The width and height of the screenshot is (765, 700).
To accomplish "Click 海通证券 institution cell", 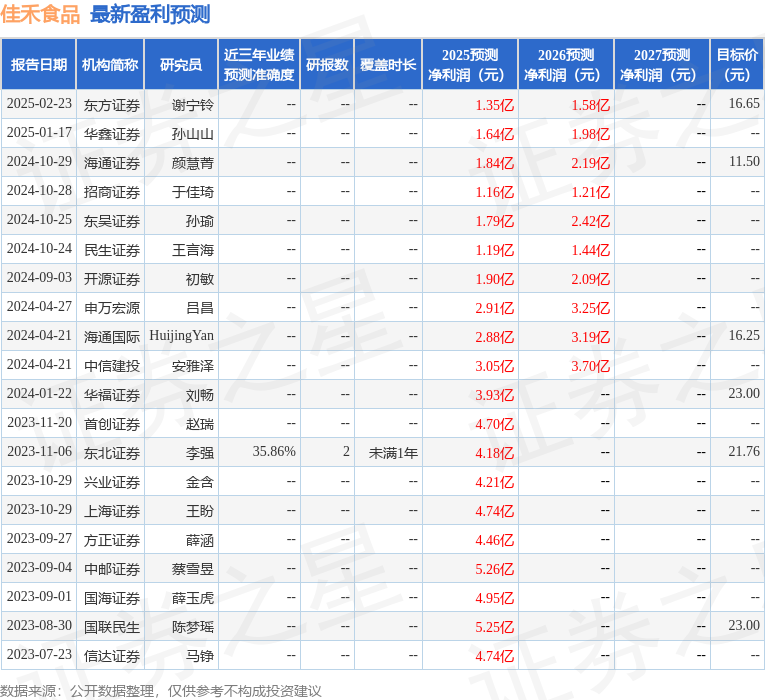I will click(112, 163).
